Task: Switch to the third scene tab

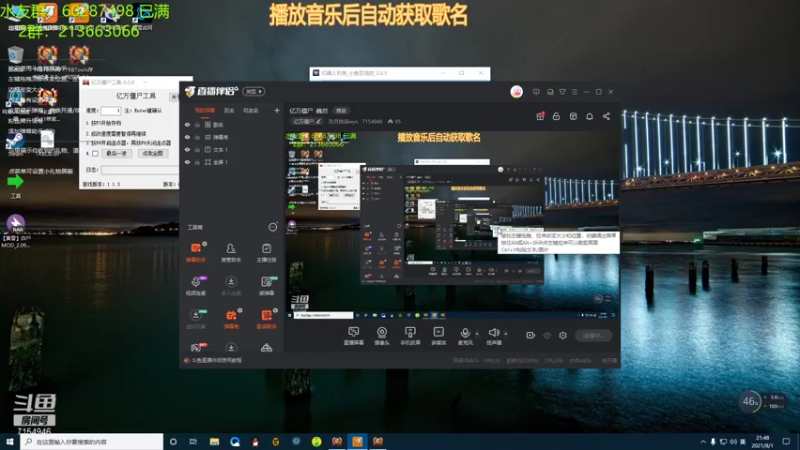Action: tap(251, 111)
